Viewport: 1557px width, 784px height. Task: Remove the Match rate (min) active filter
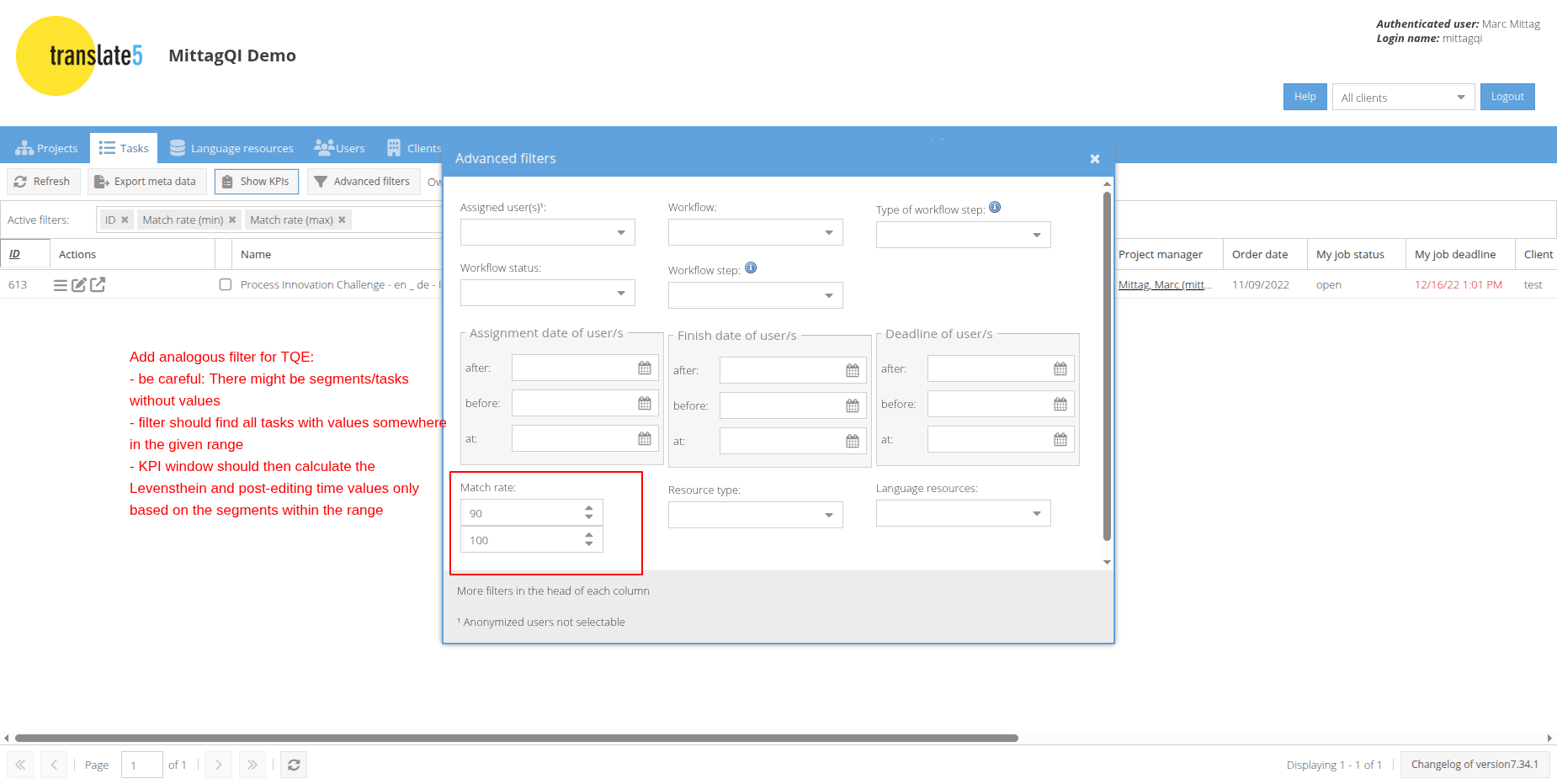tap(232, 220)
